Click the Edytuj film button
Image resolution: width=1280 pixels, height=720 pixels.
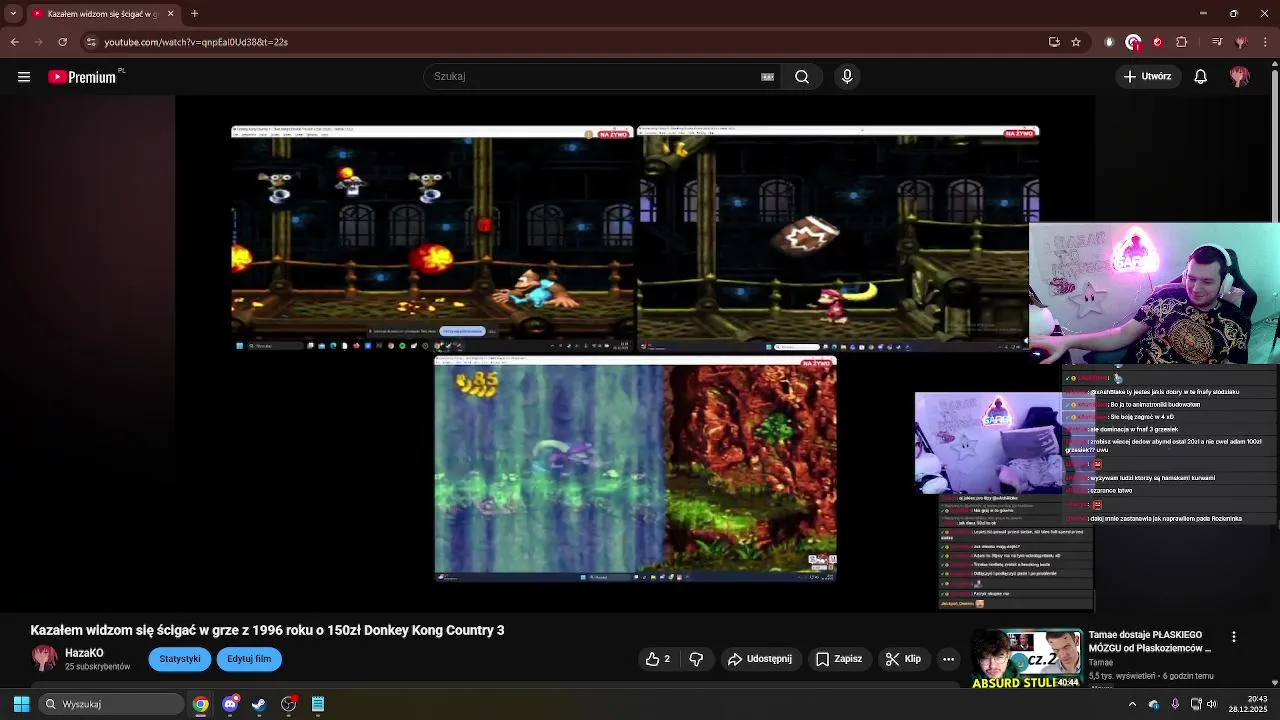pos(249,659)
